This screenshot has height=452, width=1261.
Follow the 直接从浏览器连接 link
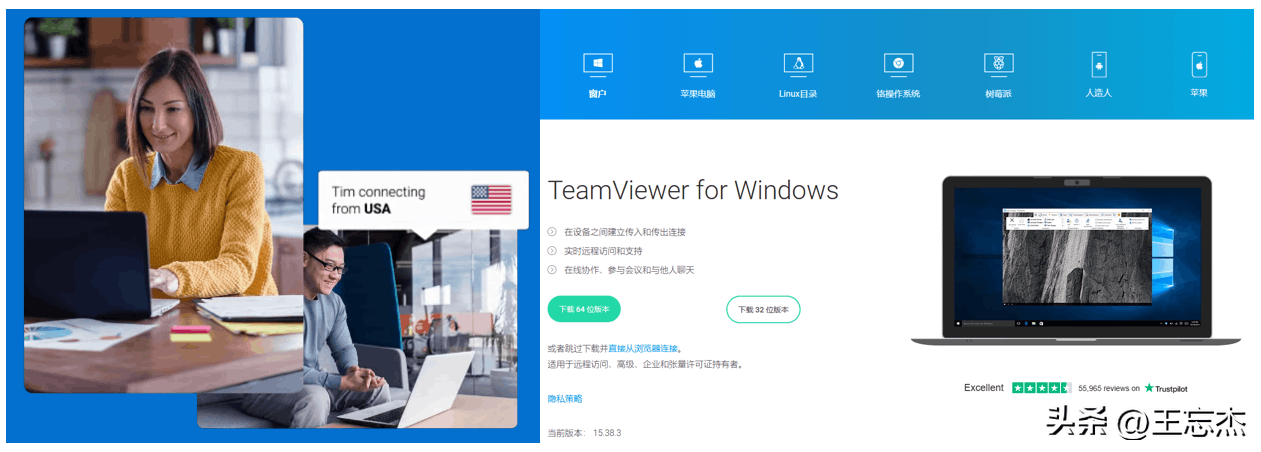(643, 349)
